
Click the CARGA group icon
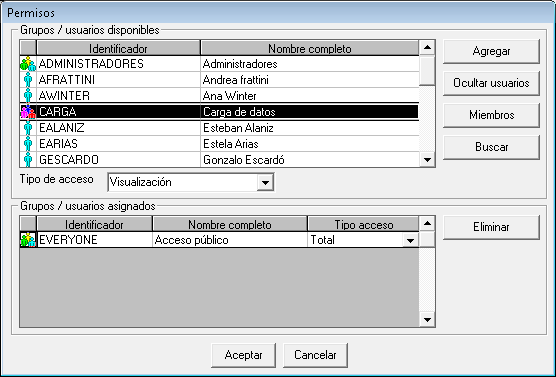[x=28, y=112]
